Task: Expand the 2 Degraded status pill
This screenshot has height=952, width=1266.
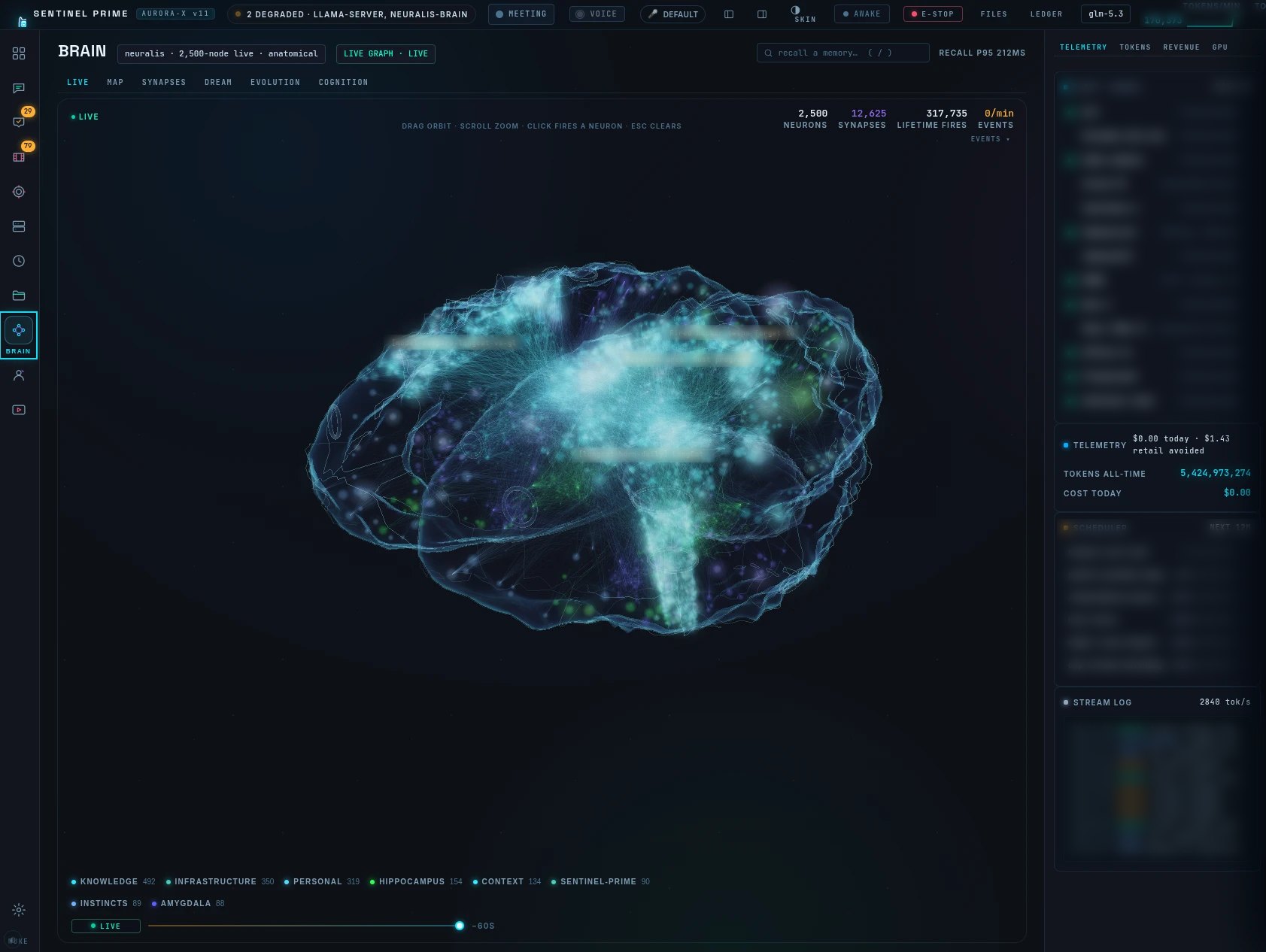Action: tap(351, 14)
